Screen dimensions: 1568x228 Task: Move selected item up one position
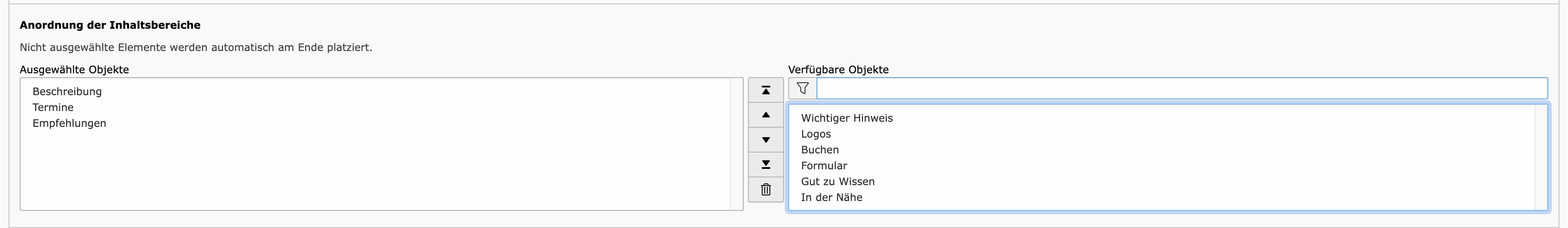[766, 114]
